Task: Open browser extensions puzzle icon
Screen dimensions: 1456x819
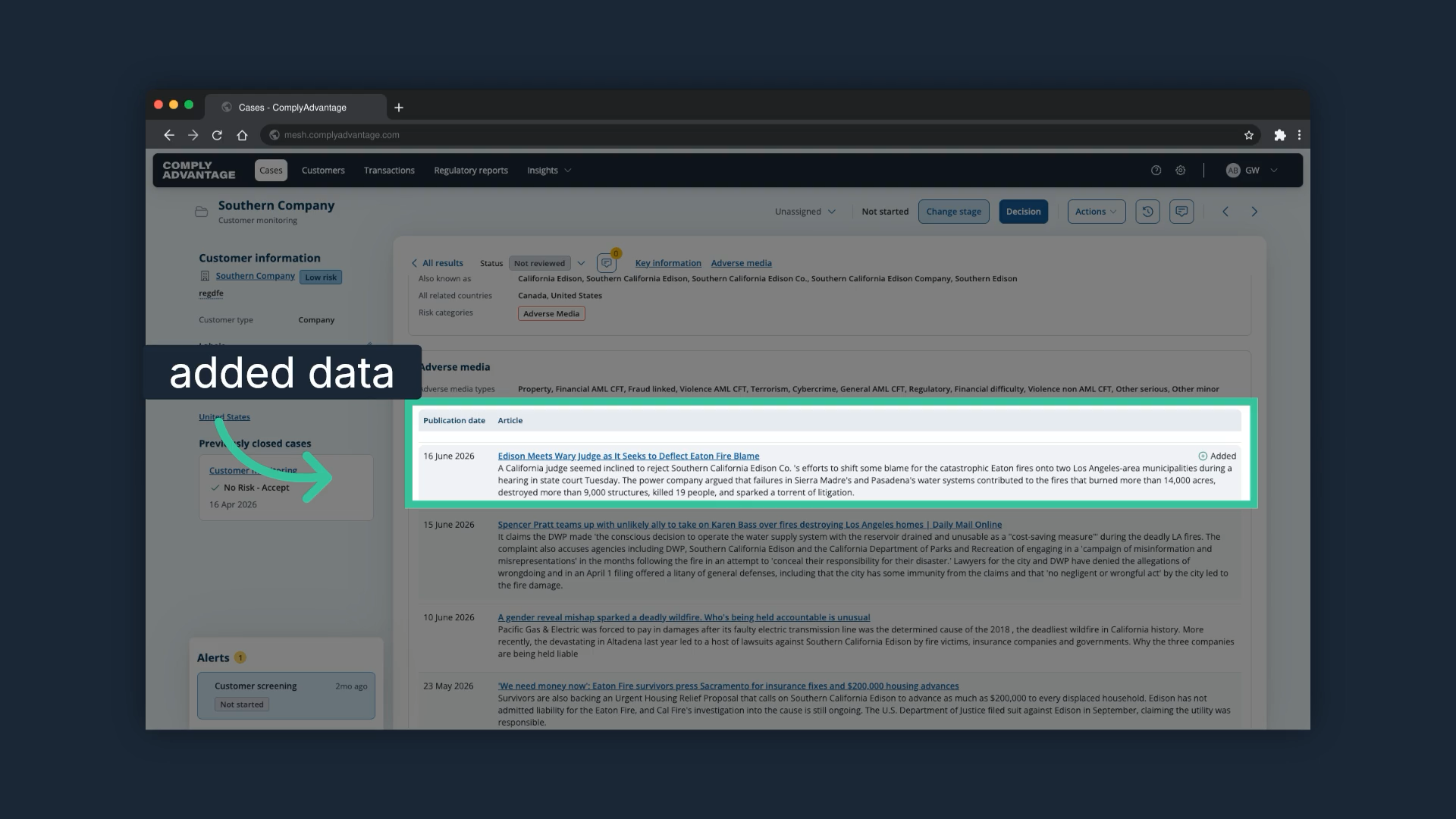Action: (1280, 135)
